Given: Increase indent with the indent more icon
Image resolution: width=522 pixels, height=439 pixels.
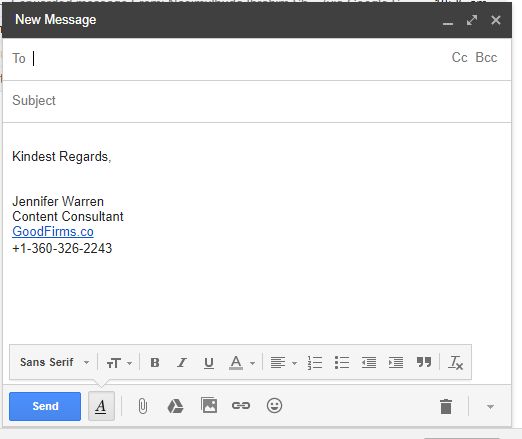Looking at the screenshot, I should 396,362.
